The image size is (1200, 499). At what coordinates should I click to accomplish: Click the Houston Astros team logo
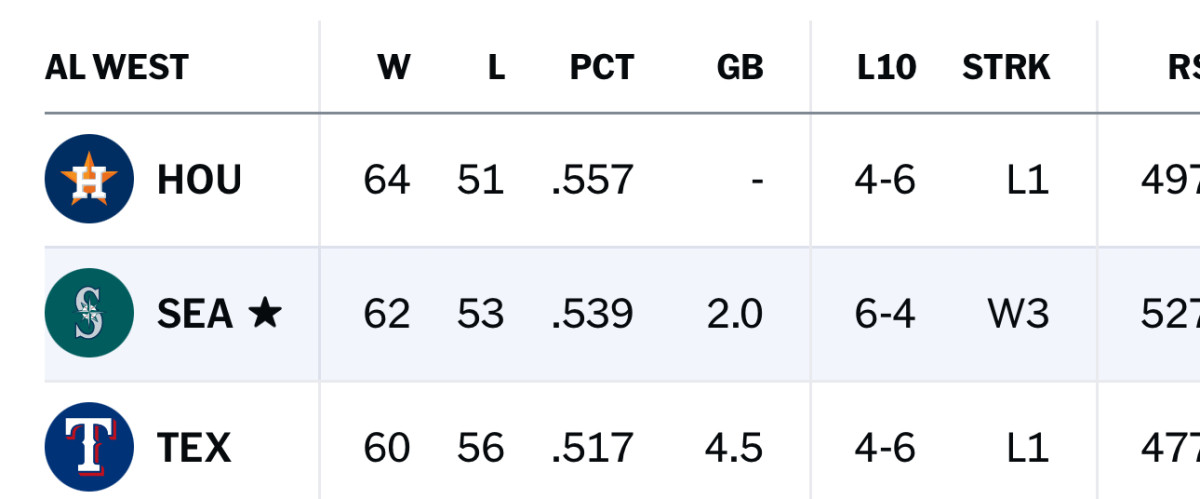tap(89, 180)
